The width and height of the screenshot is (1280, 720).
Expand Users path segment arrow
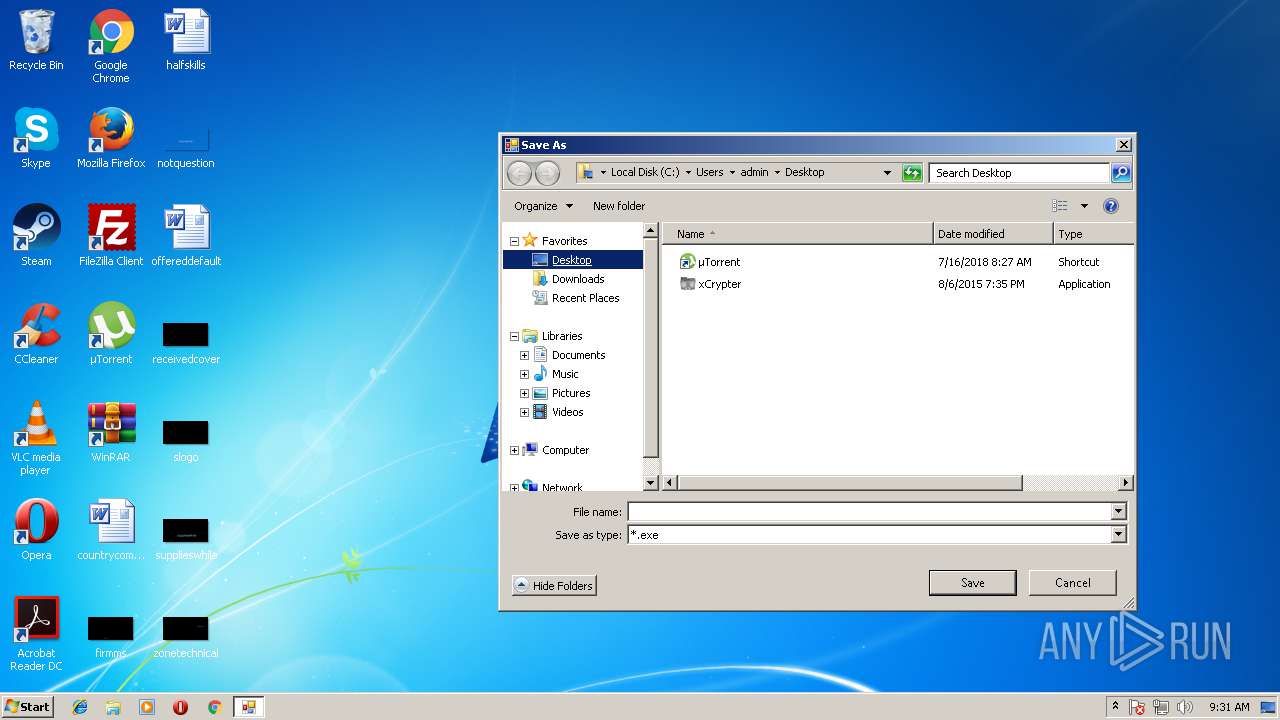[732, 173]
